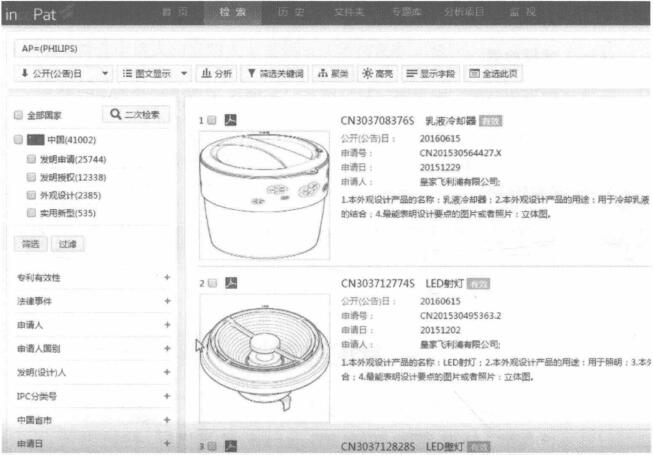Click the 二次检索 button
The height and width of the screenshot is (455, 653).
click(136, 114)
